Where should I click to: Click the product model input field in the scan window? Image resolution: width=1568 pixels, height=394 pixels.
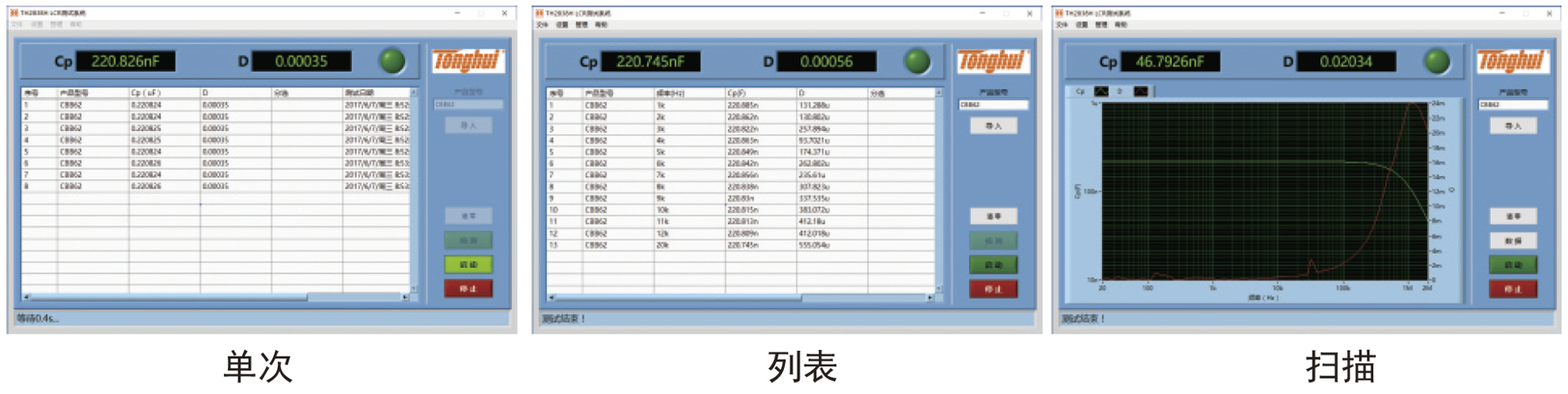point(1513,105)
